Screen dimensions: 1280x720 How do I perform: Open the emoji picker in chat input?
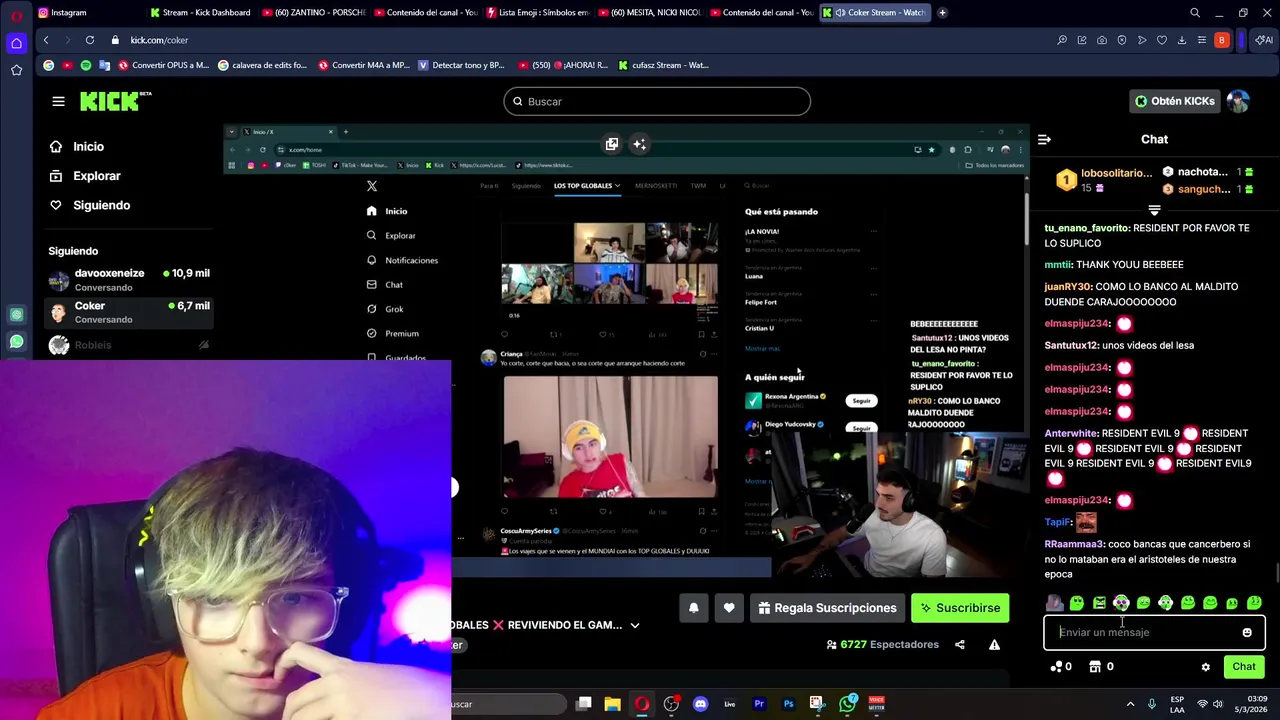point(1247,632)
